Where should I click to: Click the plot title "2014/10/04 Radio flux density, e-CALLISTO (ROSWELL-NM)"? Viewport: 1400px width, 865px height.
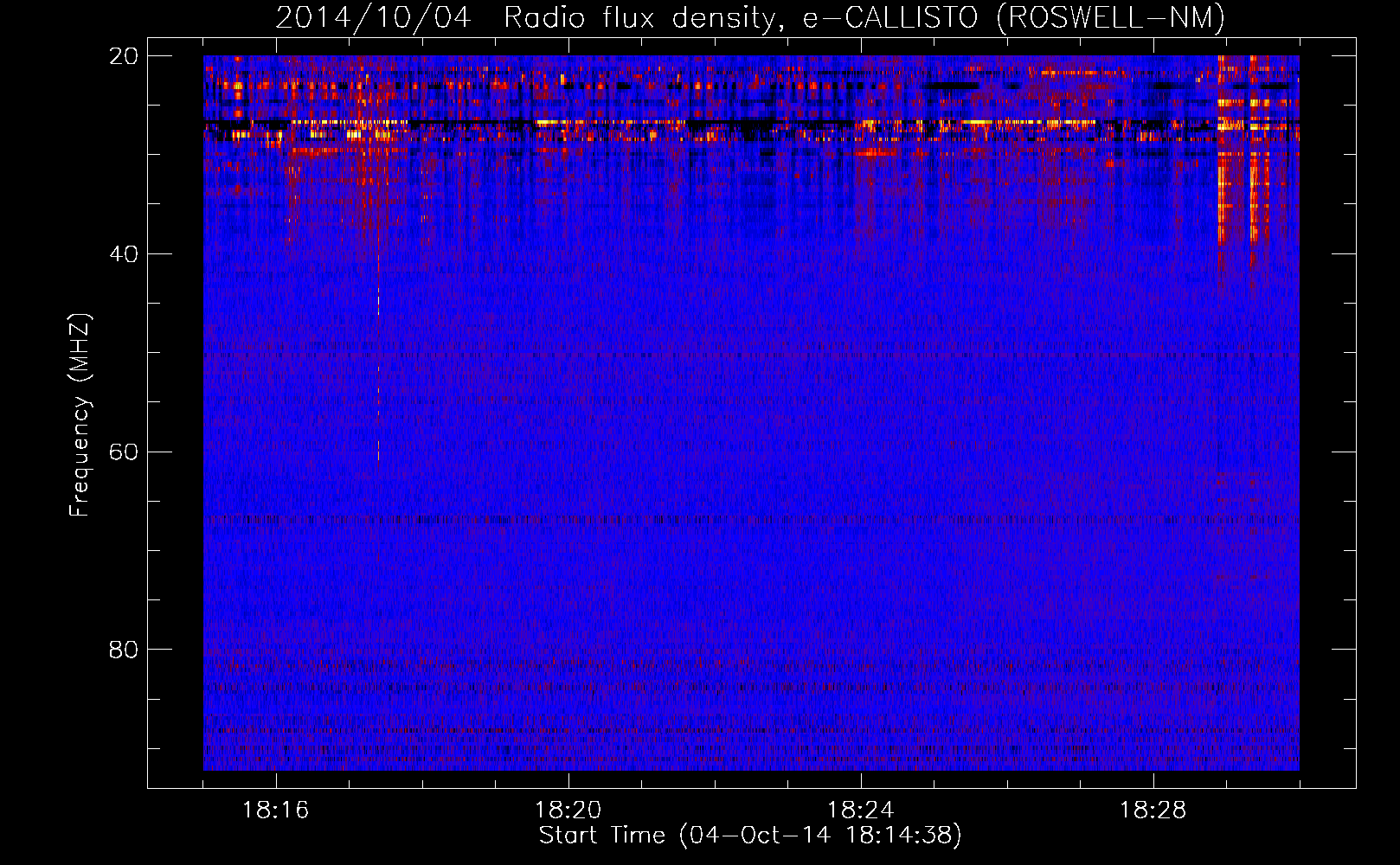coord(750,18)
